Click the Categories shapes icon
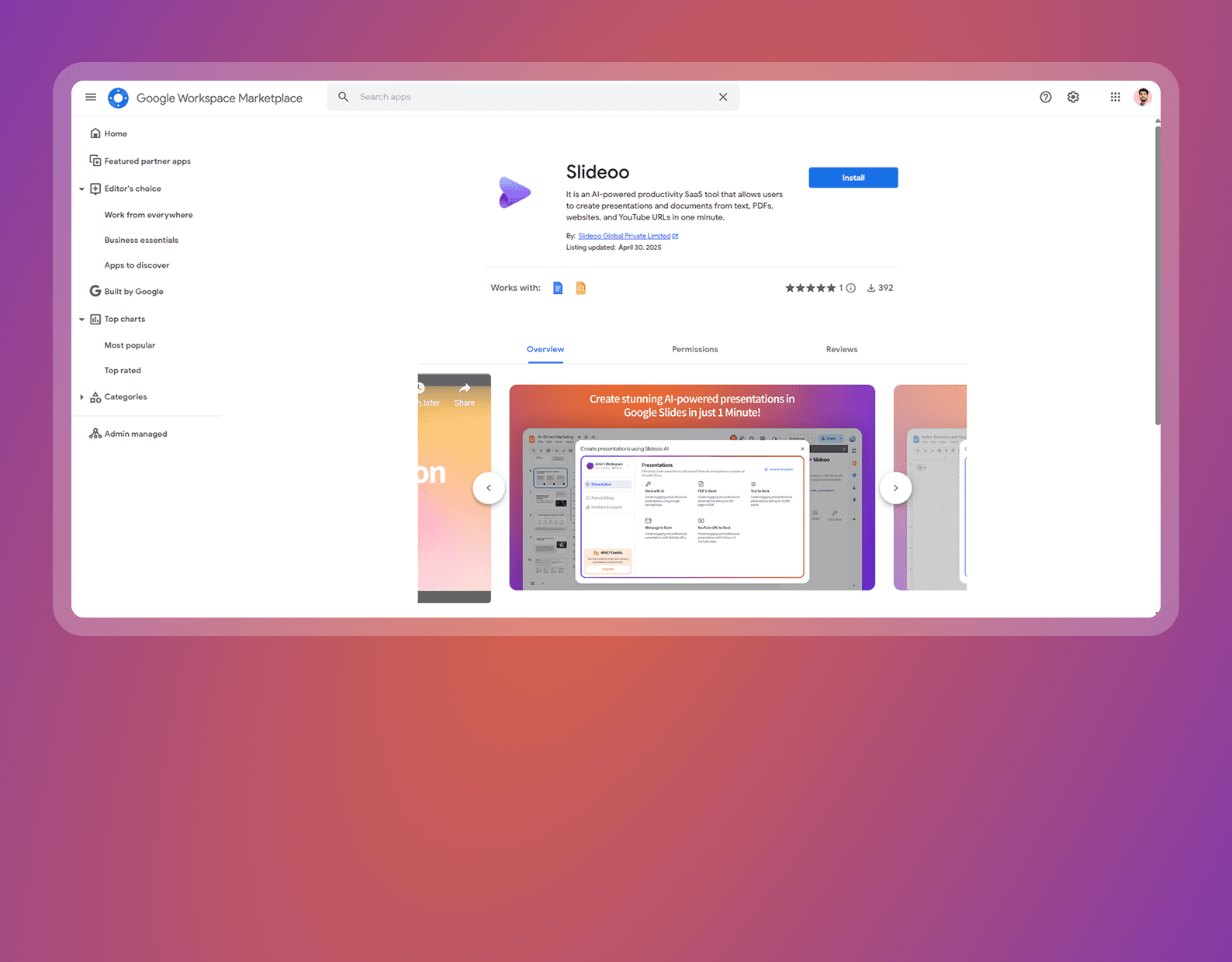1232x962 pixels. coord(95,397)
